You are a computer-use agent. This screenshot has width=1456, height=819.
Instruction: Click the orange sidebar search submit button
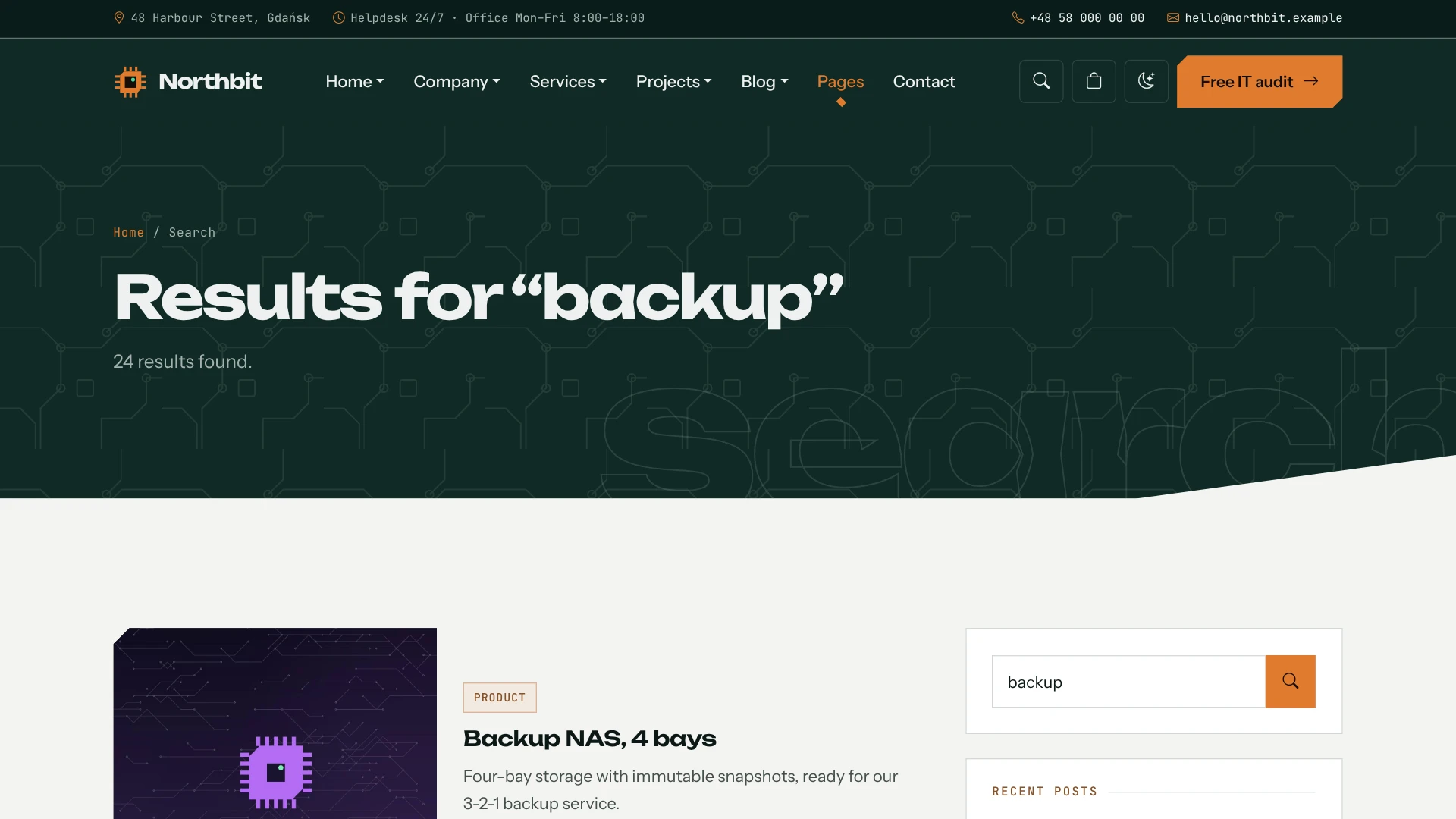click(1290, 681)
